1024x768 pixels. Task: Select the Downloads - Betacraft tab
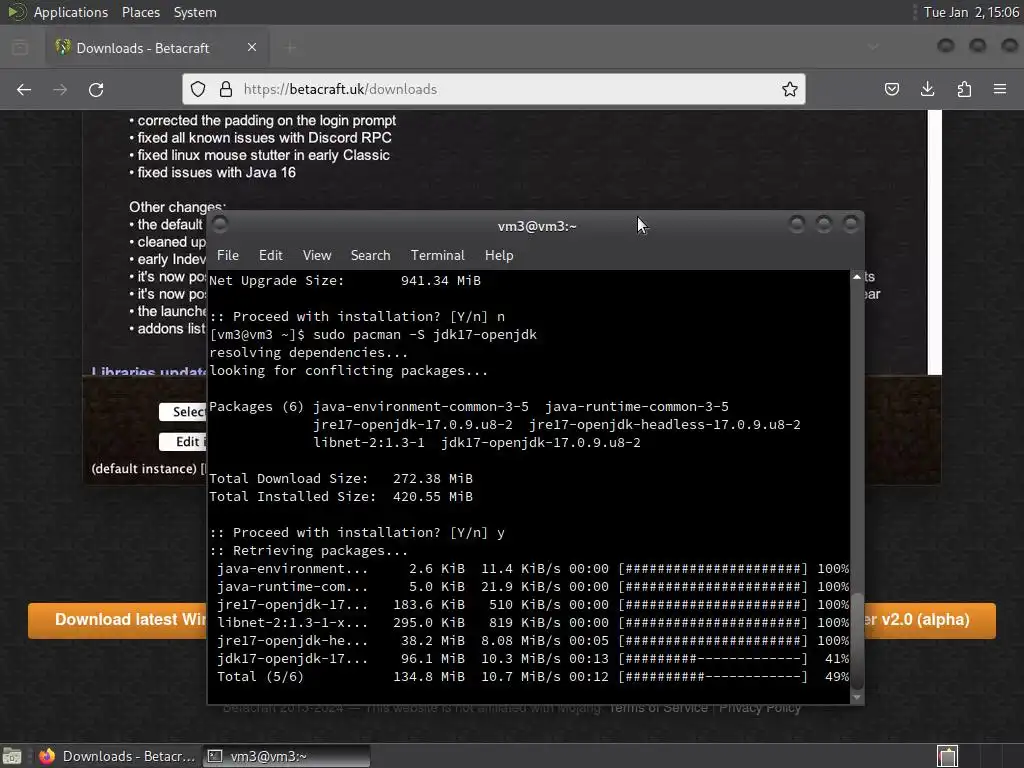coord(157,47)
